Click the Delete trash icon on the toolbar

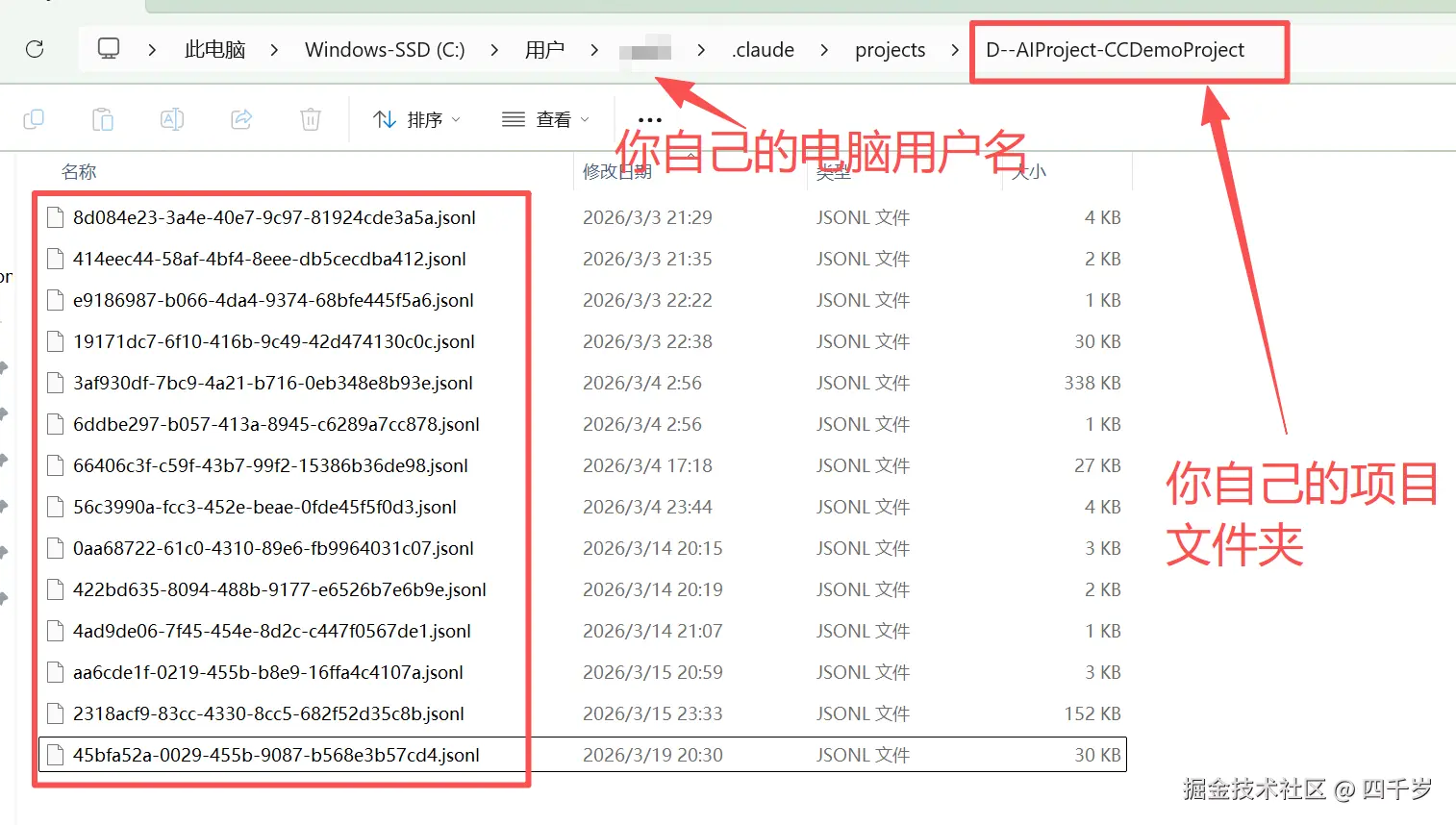click(x=309, y=117)
